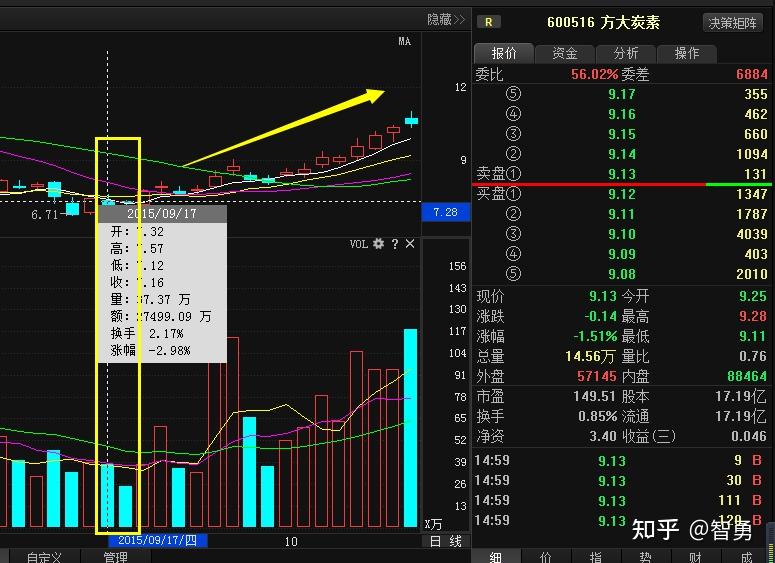This screenshot has width=775, height=563.
Task: Click the 2015/09/17 date marker on timeline
Action: pos(157,541)
